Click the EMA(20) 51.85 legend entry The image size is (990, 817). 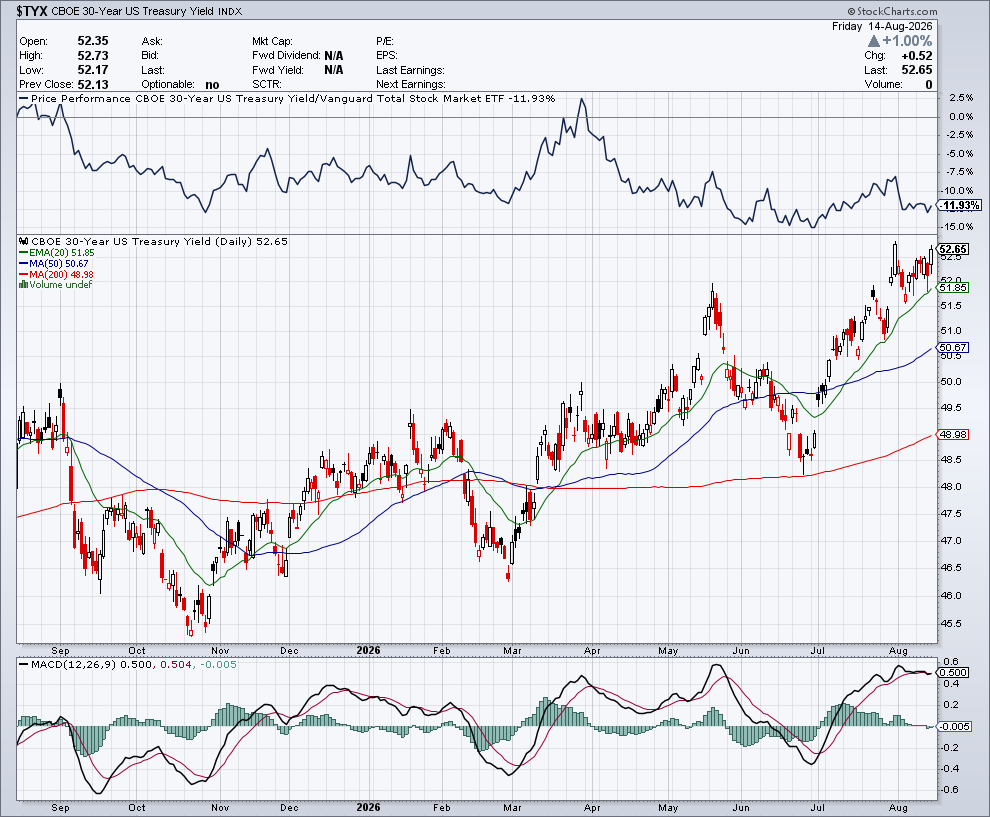(x=61, y=253)
